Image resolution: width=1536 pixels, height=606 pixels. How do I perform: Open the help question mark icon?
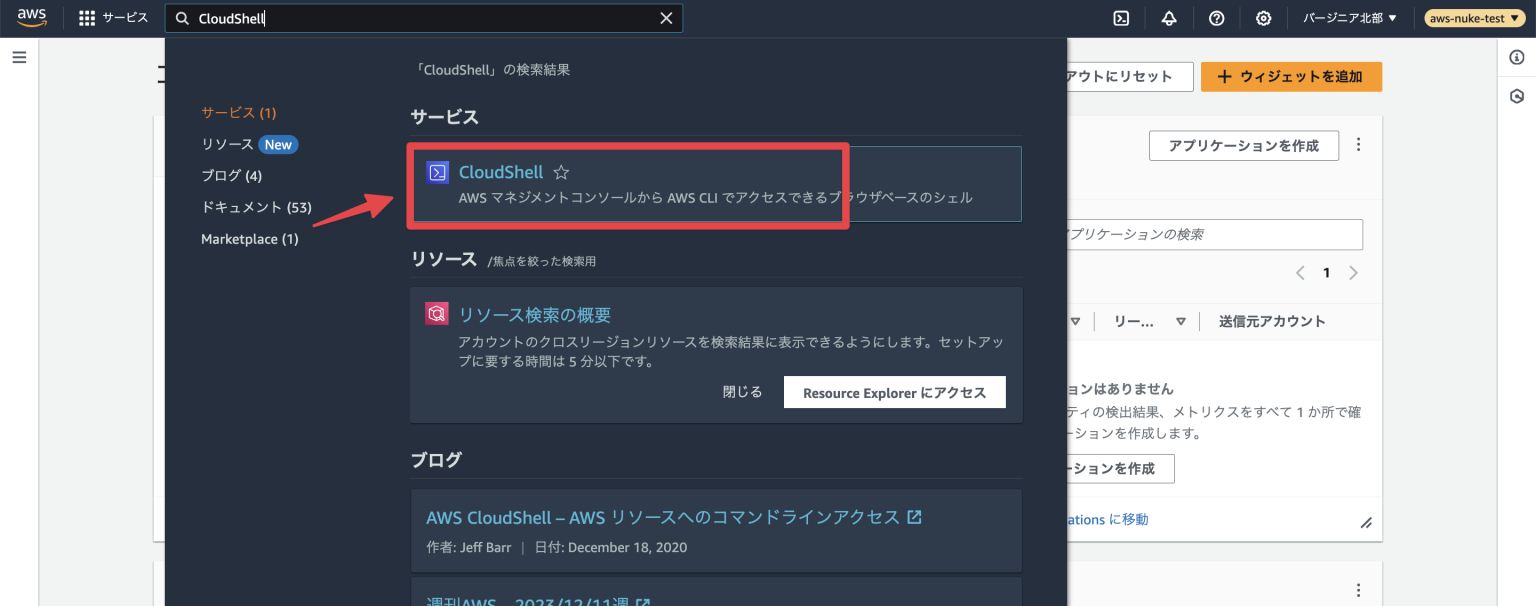[x=1216, y=18]
